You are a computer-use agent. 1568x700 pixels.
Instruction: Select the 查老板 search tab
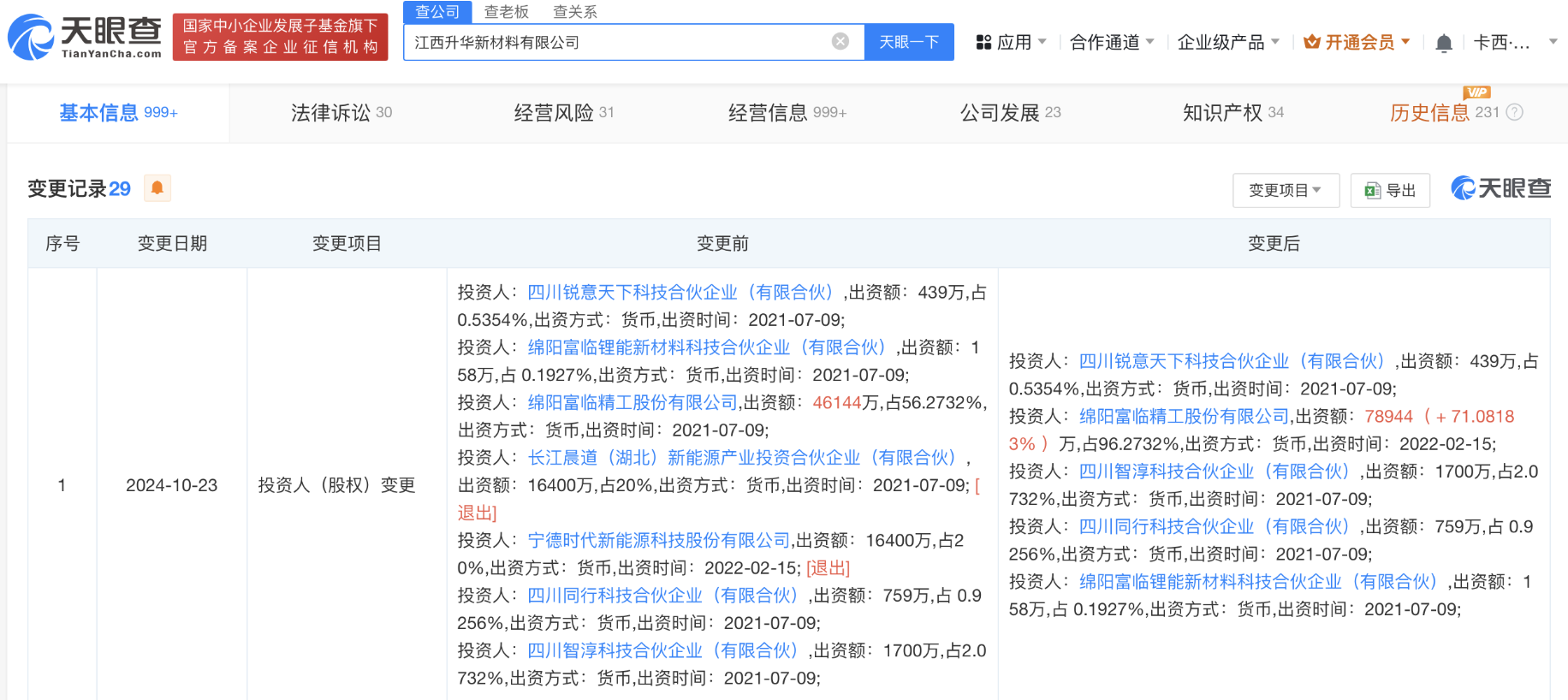pyautogui.click(x=506, y=12)
